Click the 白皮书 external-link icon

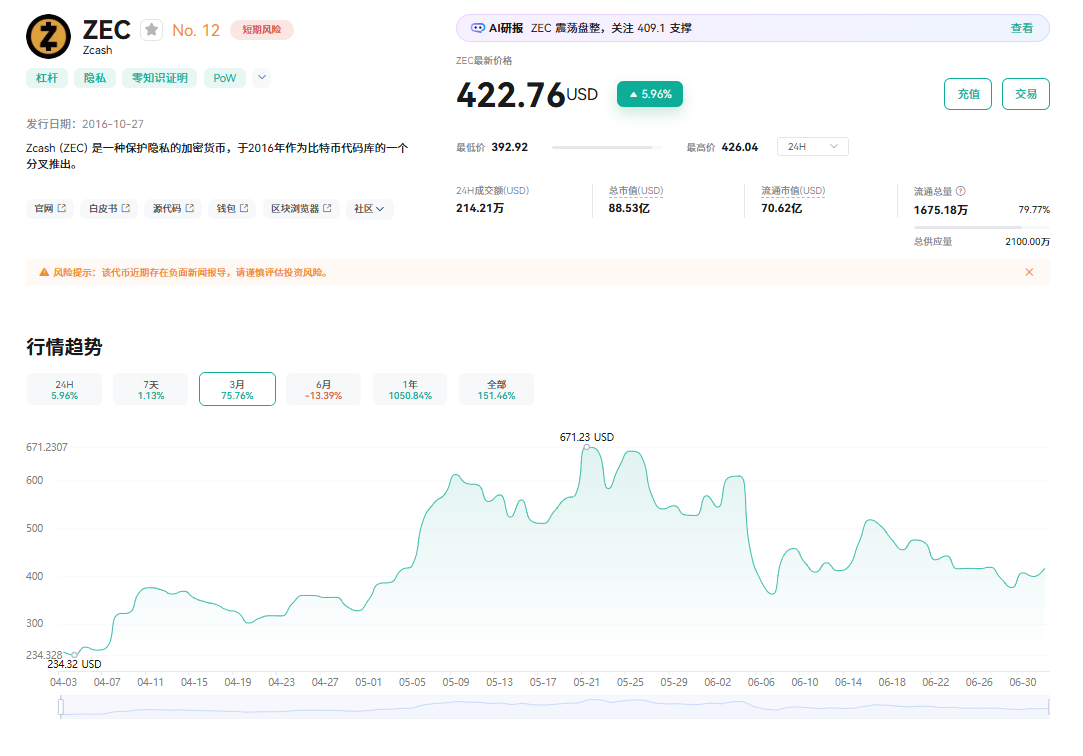tap(125, 208)
